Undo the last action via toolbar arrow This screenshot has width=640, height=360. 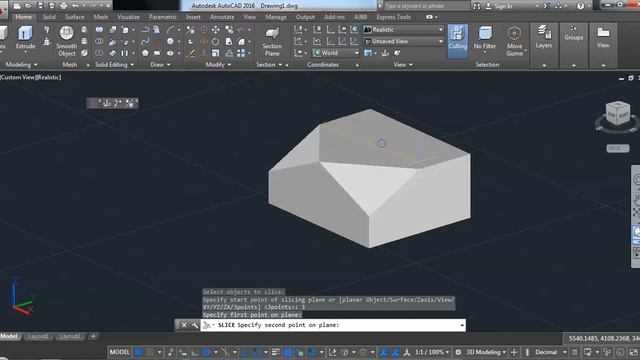[x=75, y=6]
